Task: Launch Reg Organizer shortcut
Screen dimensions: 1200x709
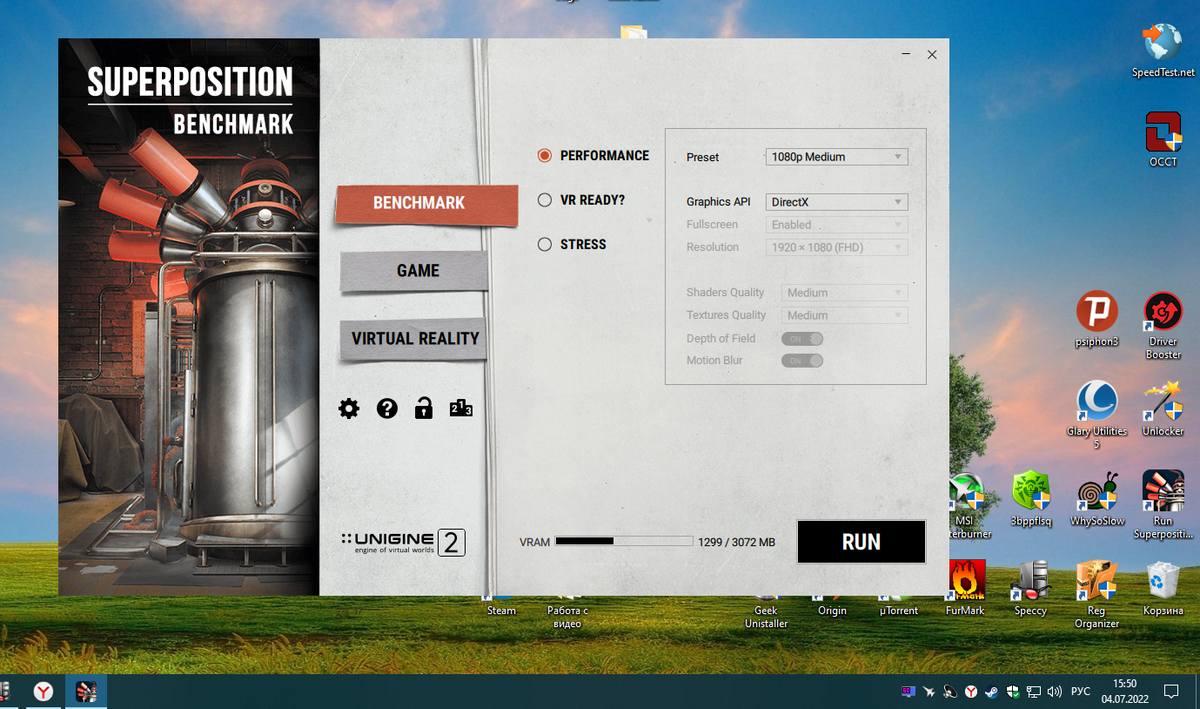Action: (1096, 594)
